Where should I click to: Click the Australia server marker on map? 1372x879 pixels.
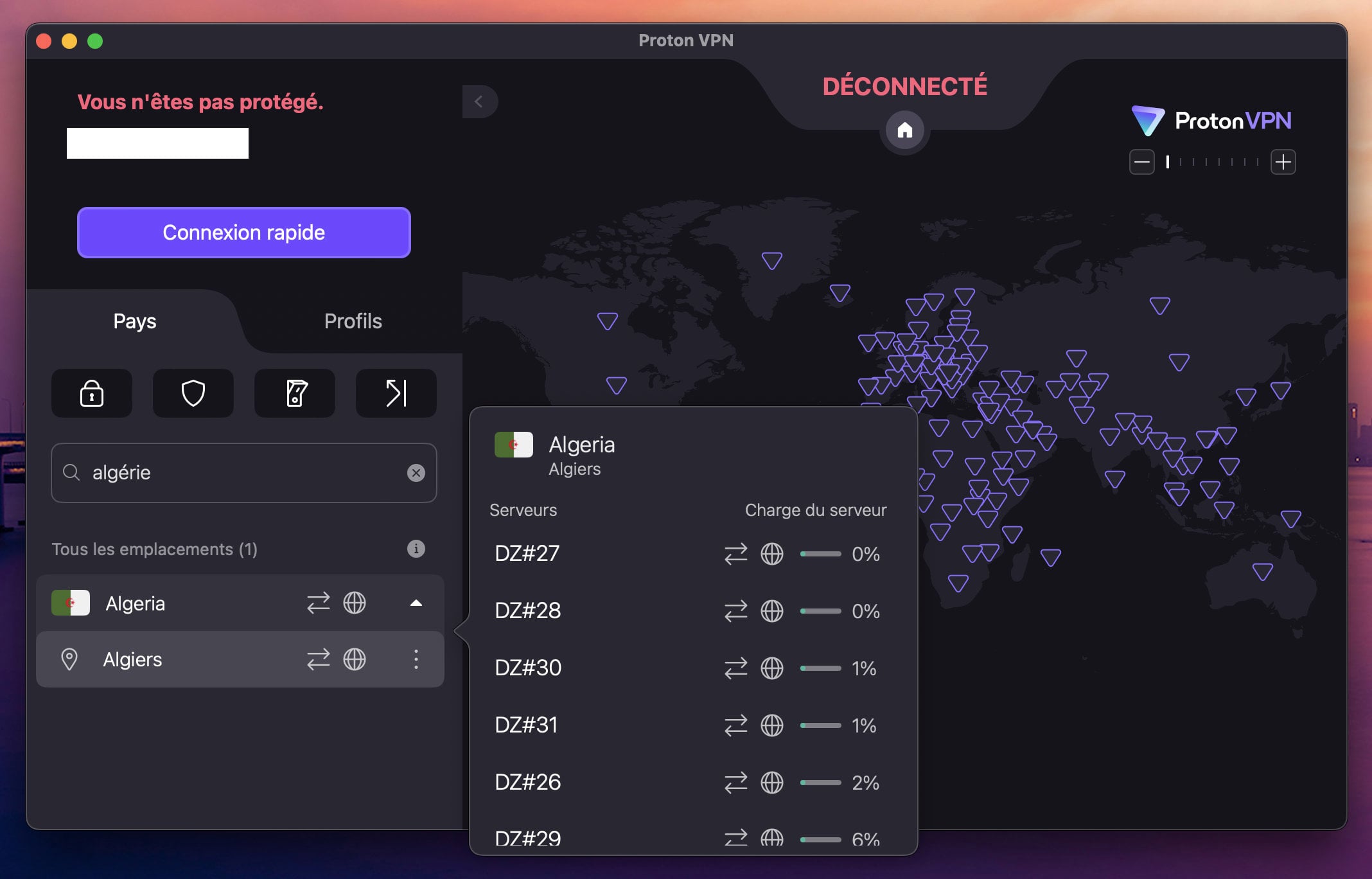(x=1262, y=571)
